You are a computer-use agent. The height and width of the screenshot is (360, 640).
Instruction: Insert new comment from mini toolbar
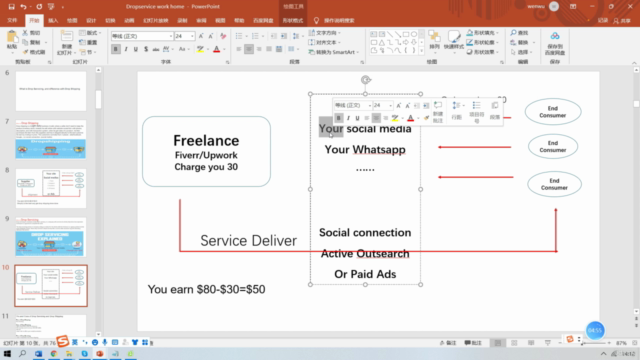coord(438,111)
